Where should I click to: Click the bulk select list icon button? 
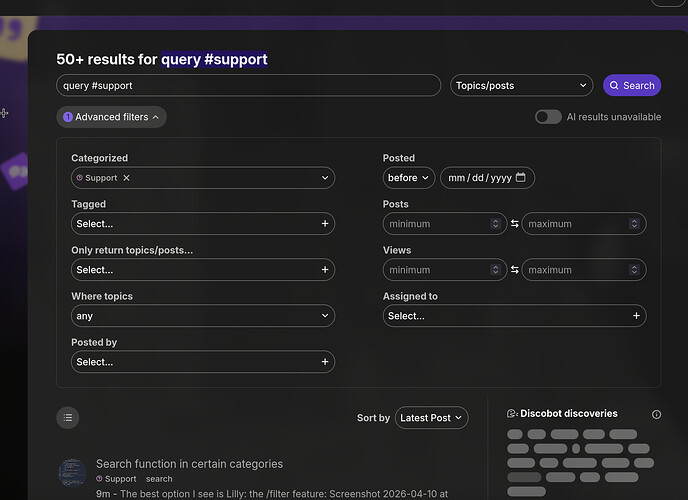pos(68,418)
